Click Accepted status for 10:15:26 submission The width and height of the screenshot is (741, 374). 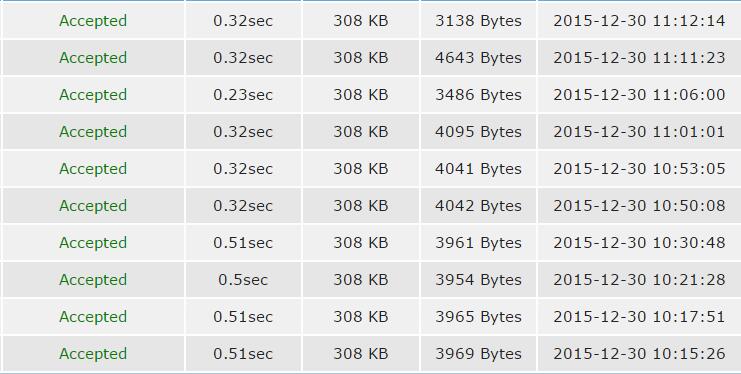tap(93, 354)
